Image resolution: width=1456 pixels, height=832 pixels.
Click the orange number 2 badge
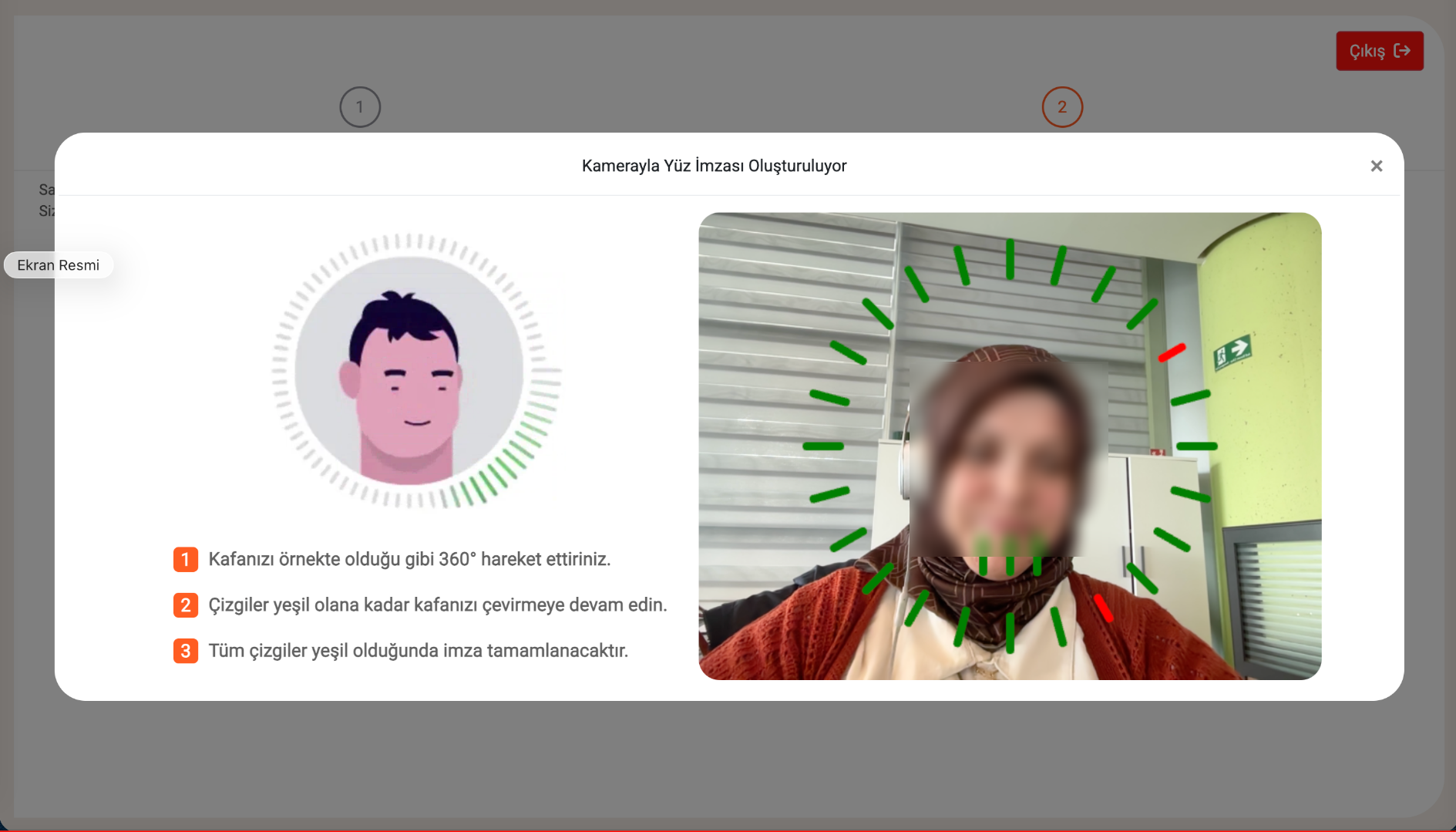pos(185,605)
